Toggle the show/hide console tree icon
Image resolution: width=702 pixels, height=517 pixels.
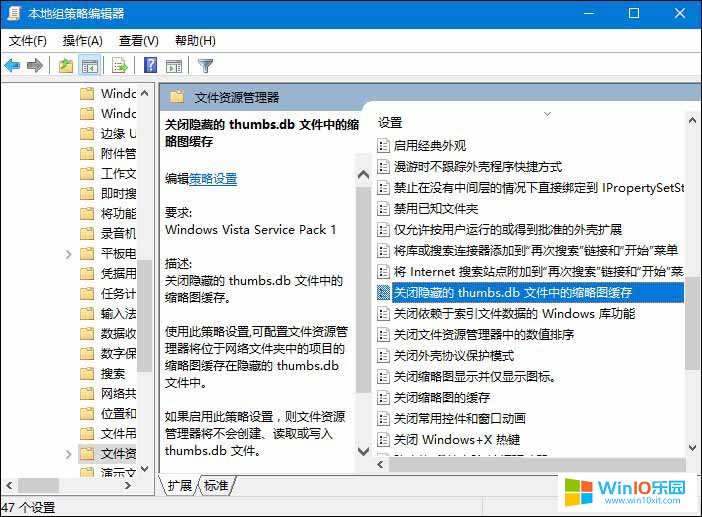(x=90, y=66)
